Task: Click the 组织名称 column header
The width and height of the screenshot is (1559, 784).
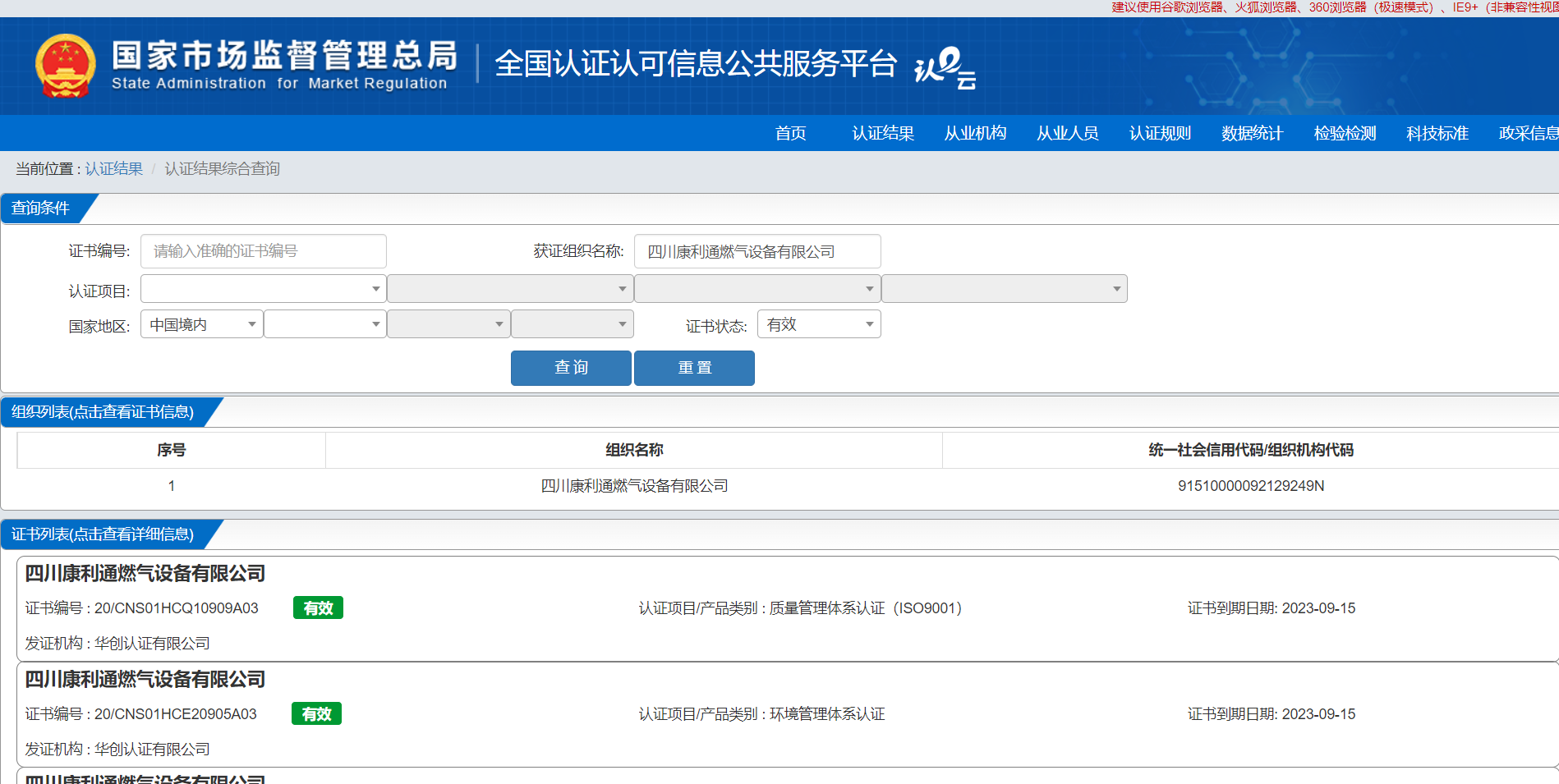Action: [x=634, y=450]
